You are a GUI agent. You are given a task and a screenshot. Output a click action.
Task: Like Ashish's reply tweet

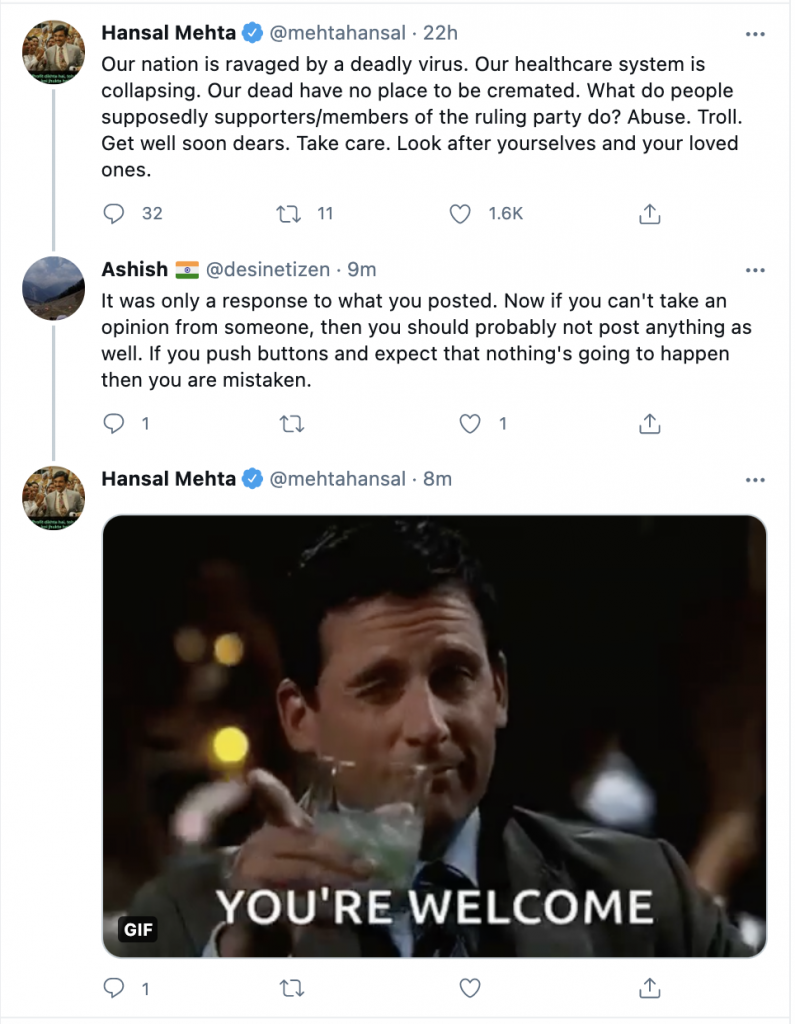pos(470,424)
